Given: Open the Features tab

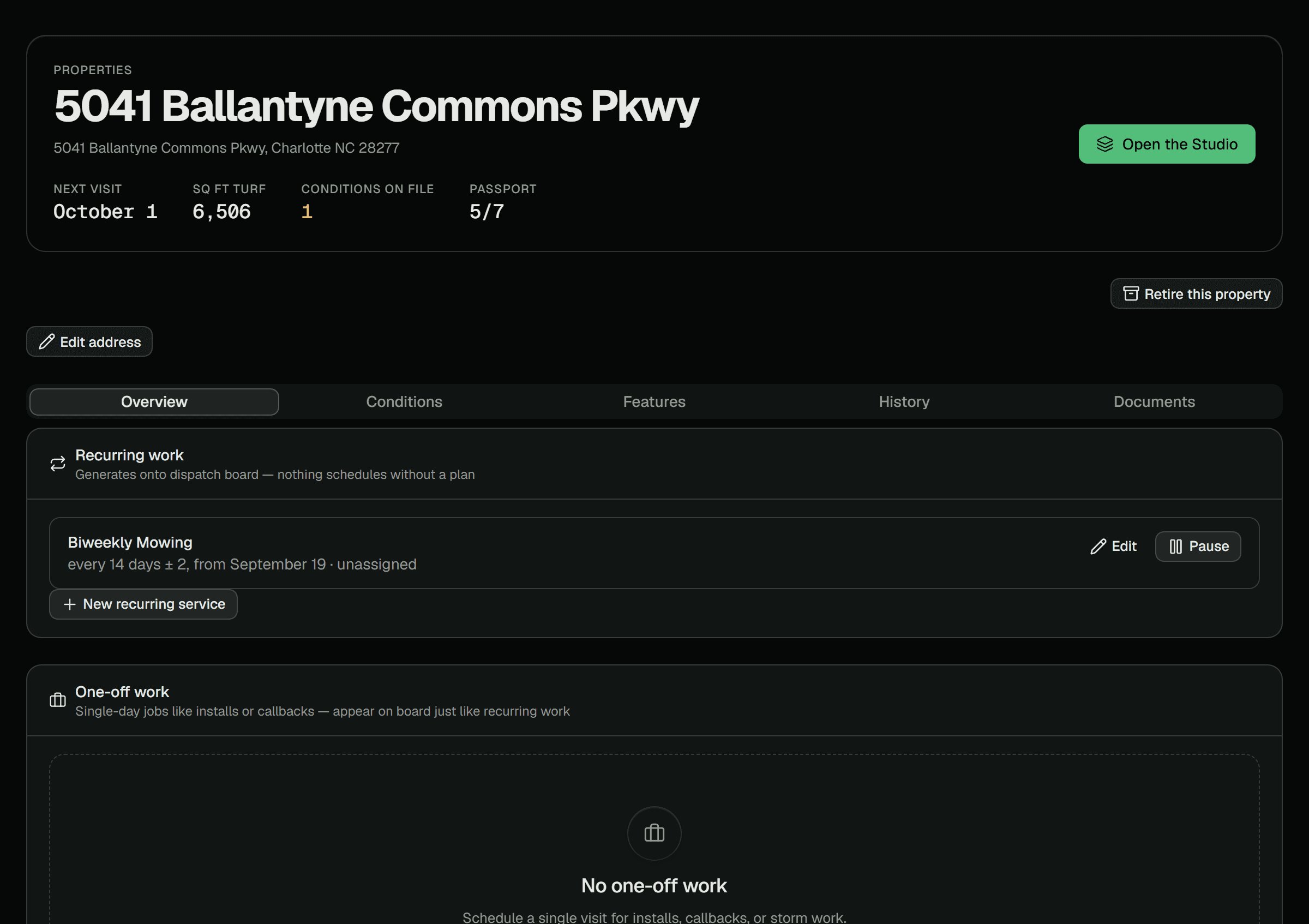Looking at the screenshot, I should (x=654, y=402).
